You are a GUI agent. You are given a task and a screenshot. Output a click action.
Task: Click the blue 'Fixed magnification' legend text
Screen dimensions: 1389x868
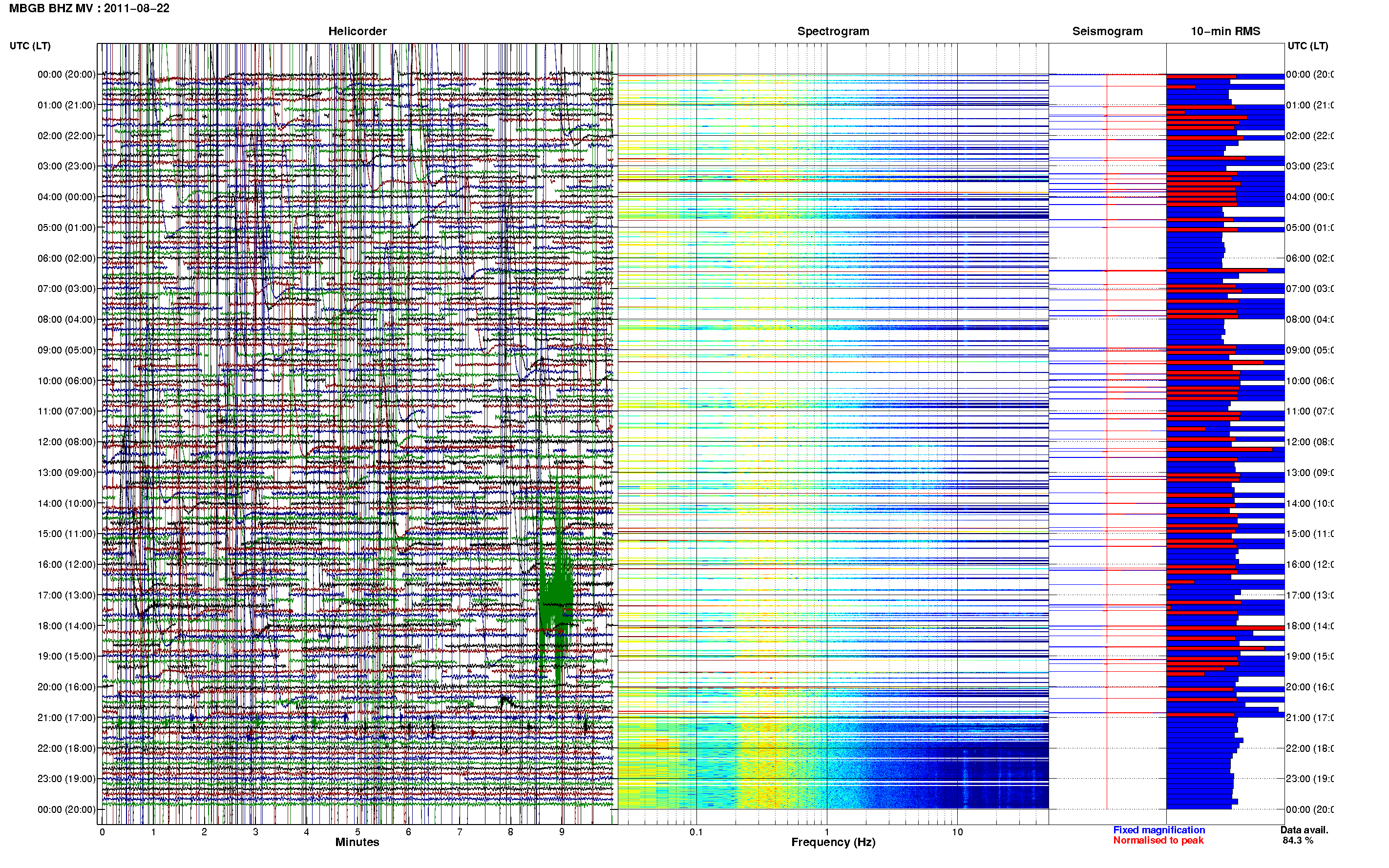click(1159, 830)
